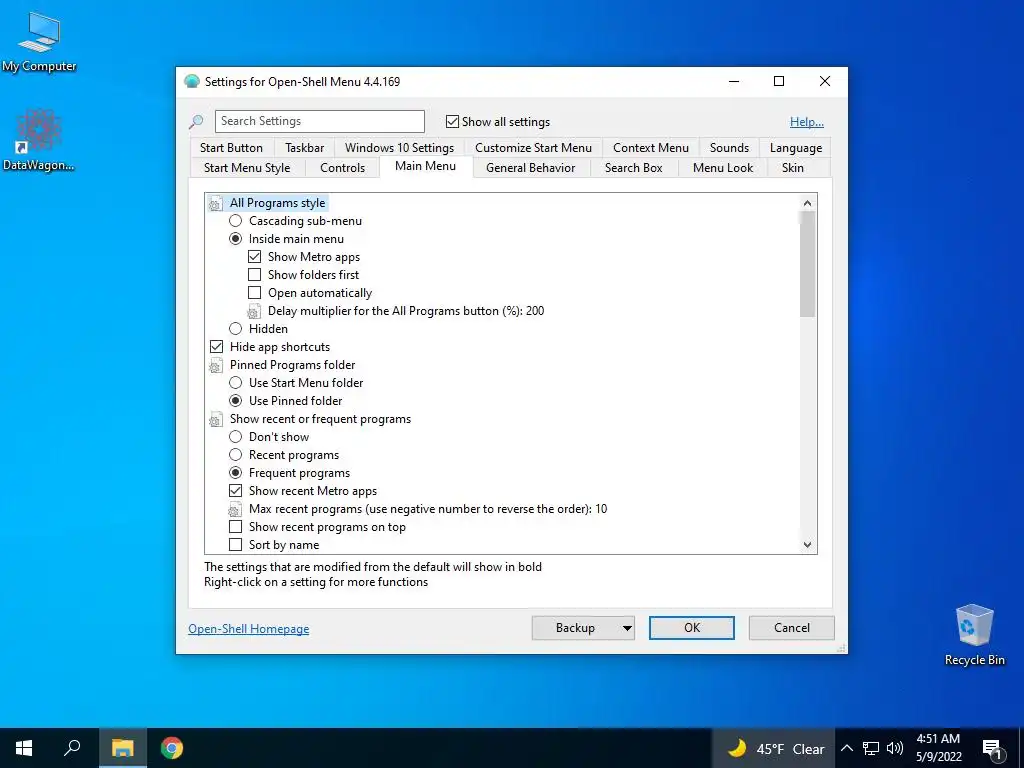Click the gear icon next to All Programs style
The height and width of the screenshot is (768, 1024).
(x=216, y=204)
